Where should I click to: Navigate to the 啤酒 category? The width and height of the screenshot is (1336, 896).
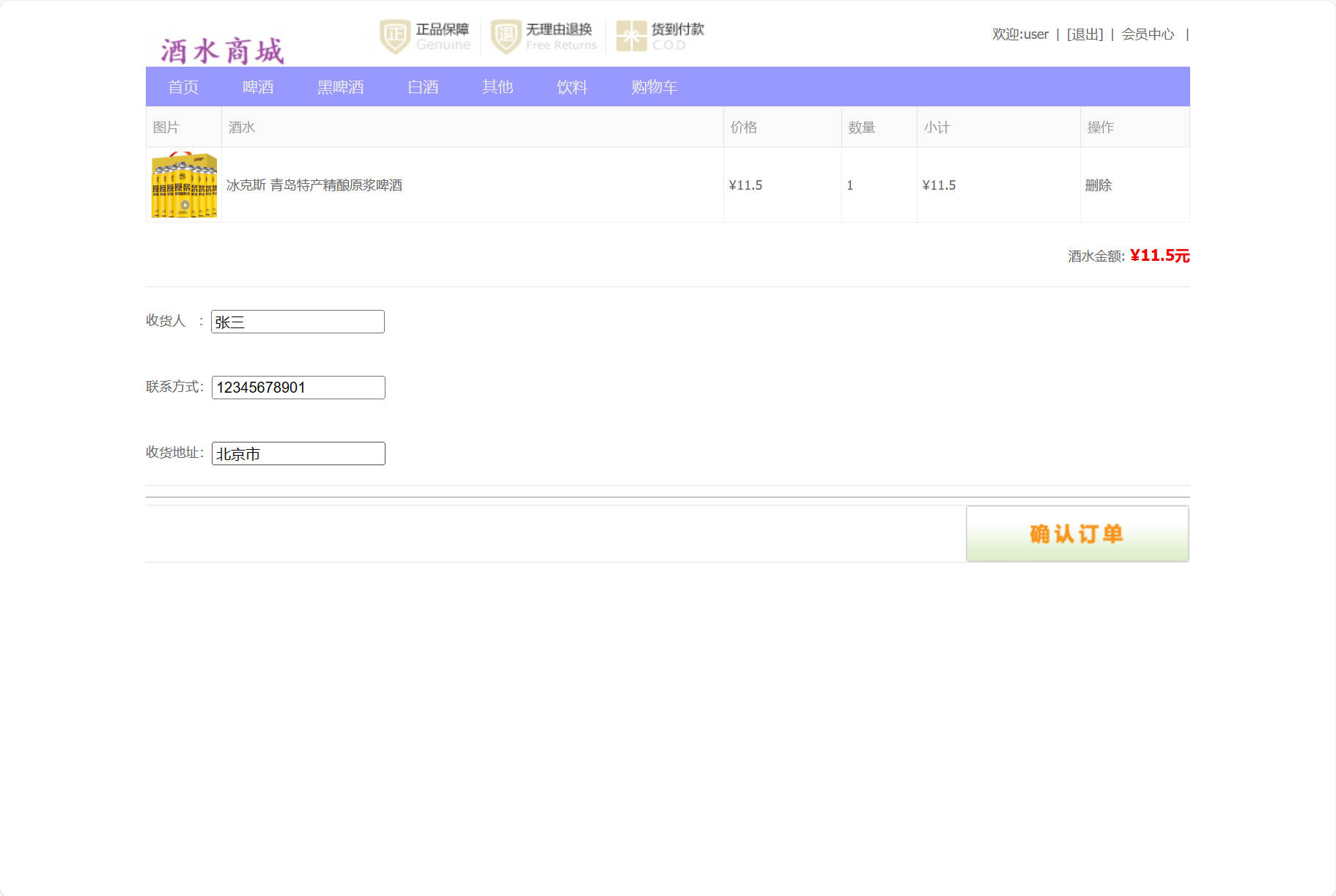[259, 86]
